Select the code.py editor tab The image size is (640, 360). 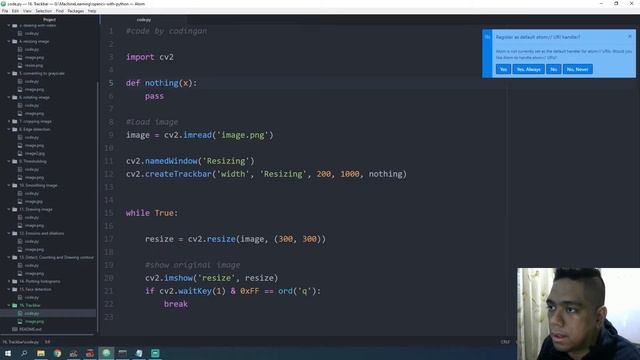(x=143, y=20)
